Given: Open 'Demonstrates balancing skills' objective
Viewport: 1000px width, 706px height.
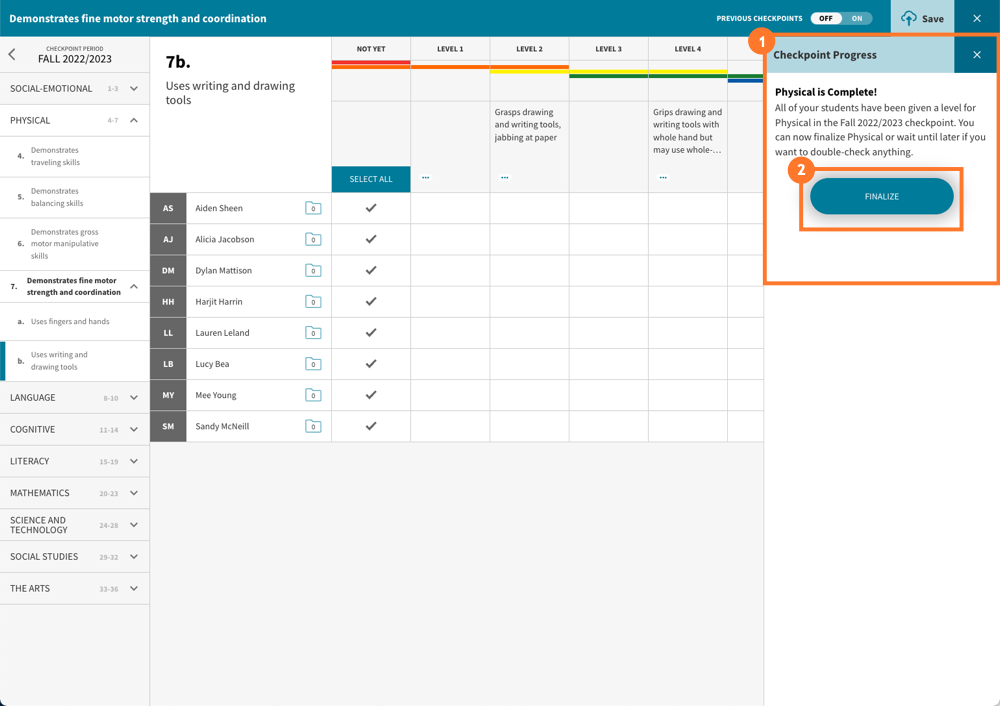Looking at the screenshot, I should point(57,197).
